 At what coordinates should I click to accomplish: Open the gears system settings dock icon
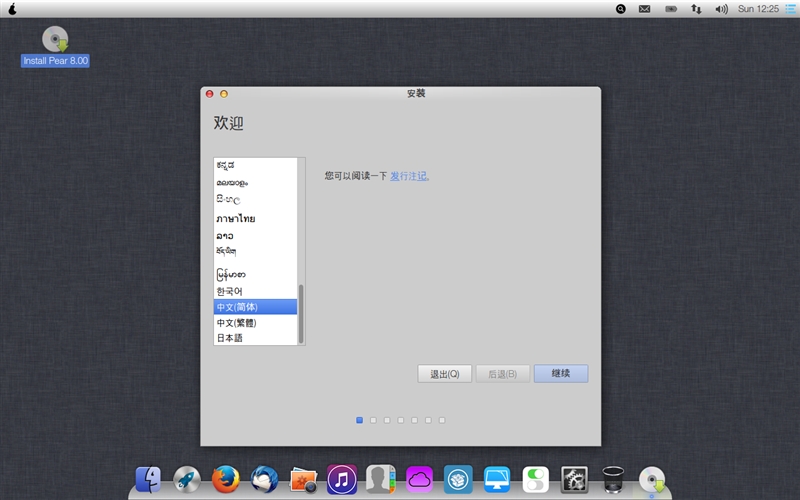click(574, 479)
